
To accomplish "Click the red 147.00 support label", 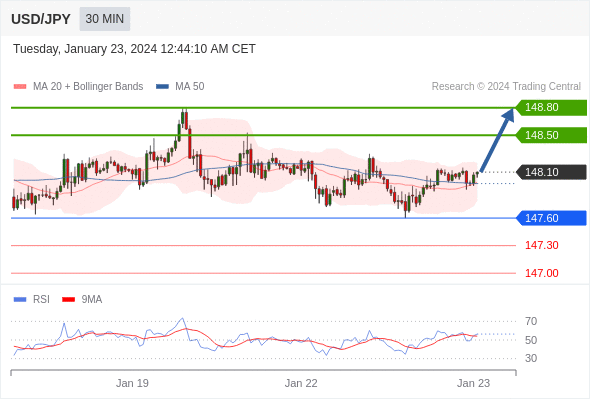I will [541, 273].
